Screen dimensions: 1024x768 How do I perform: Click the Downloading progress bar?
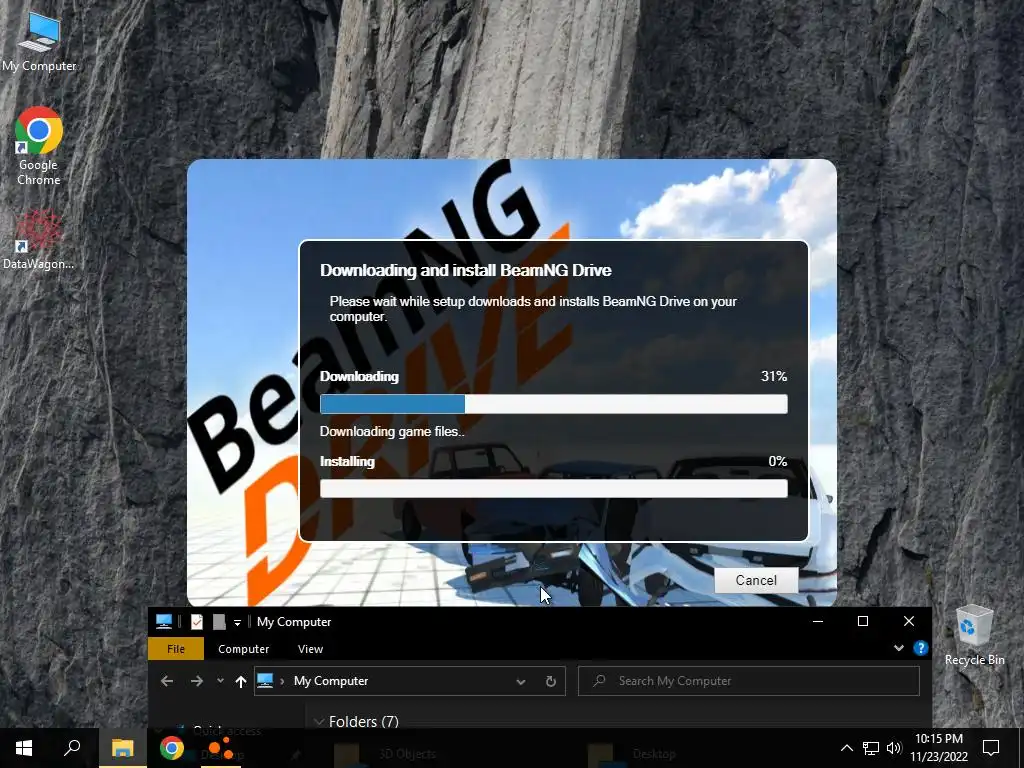tap(553, 404)
